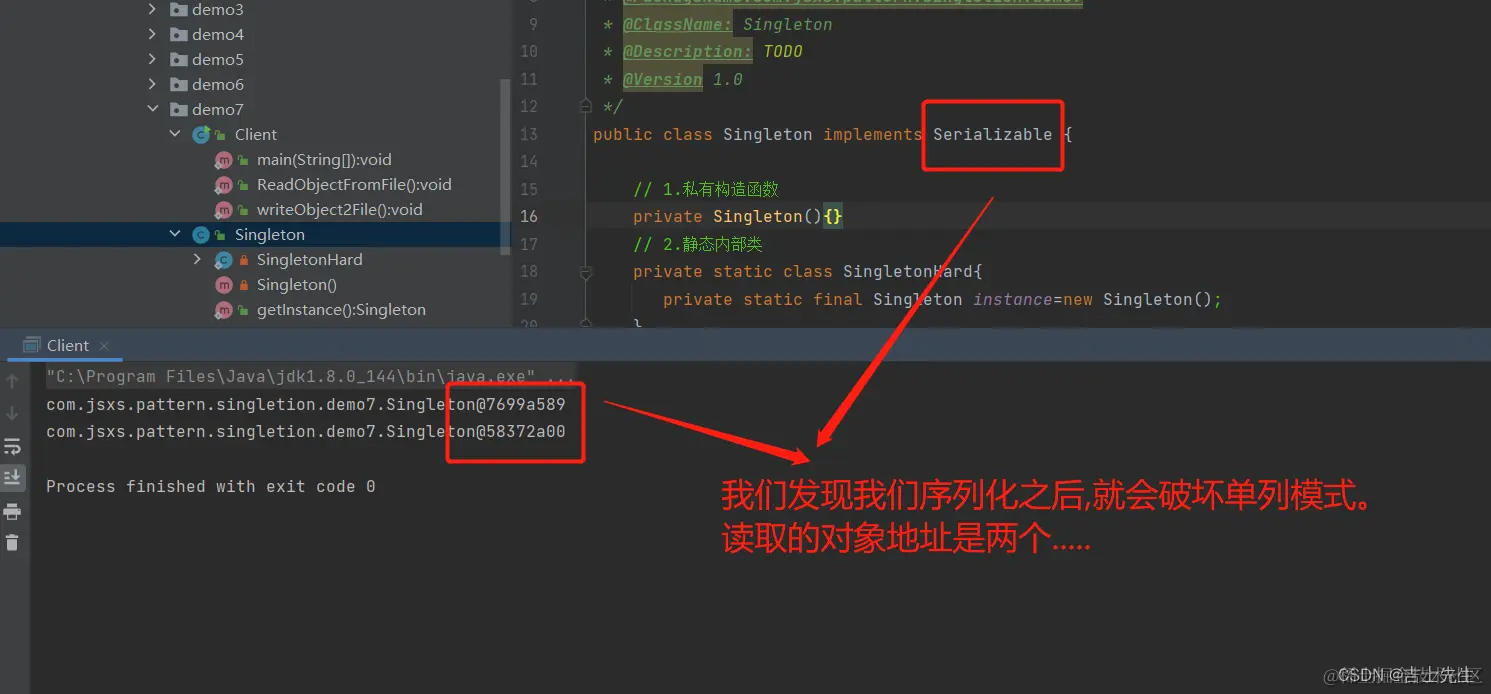Click the SingletonHard inner class icon
Viewport: 1491px width, 694px height.
pyautogui.click(x=223, y=259)
